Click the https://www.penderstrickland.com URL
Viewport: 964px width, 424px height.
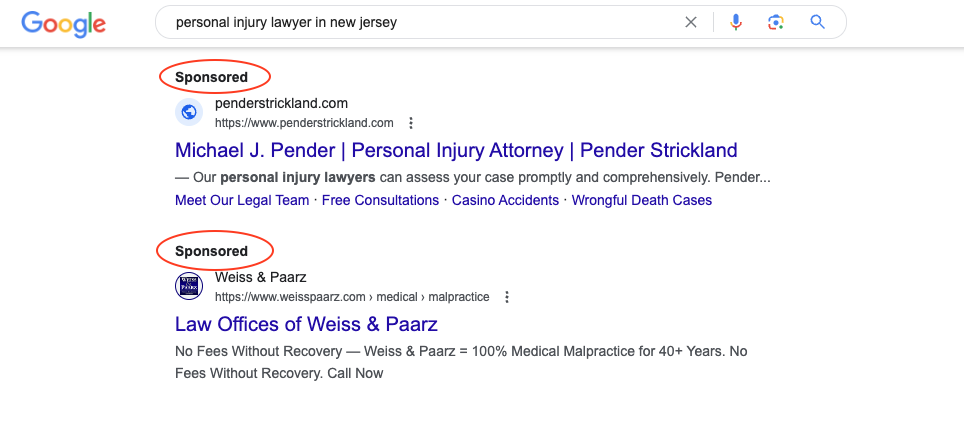(x=304, y=123)
